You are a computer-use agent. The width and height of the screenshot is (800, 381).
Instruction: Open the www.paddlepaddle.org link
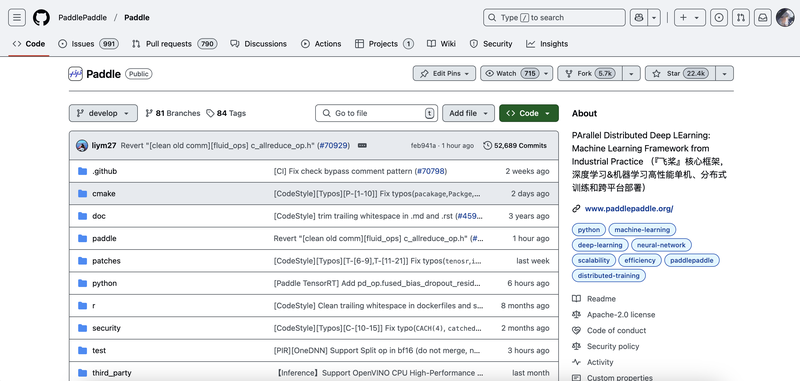coord(629,209)
